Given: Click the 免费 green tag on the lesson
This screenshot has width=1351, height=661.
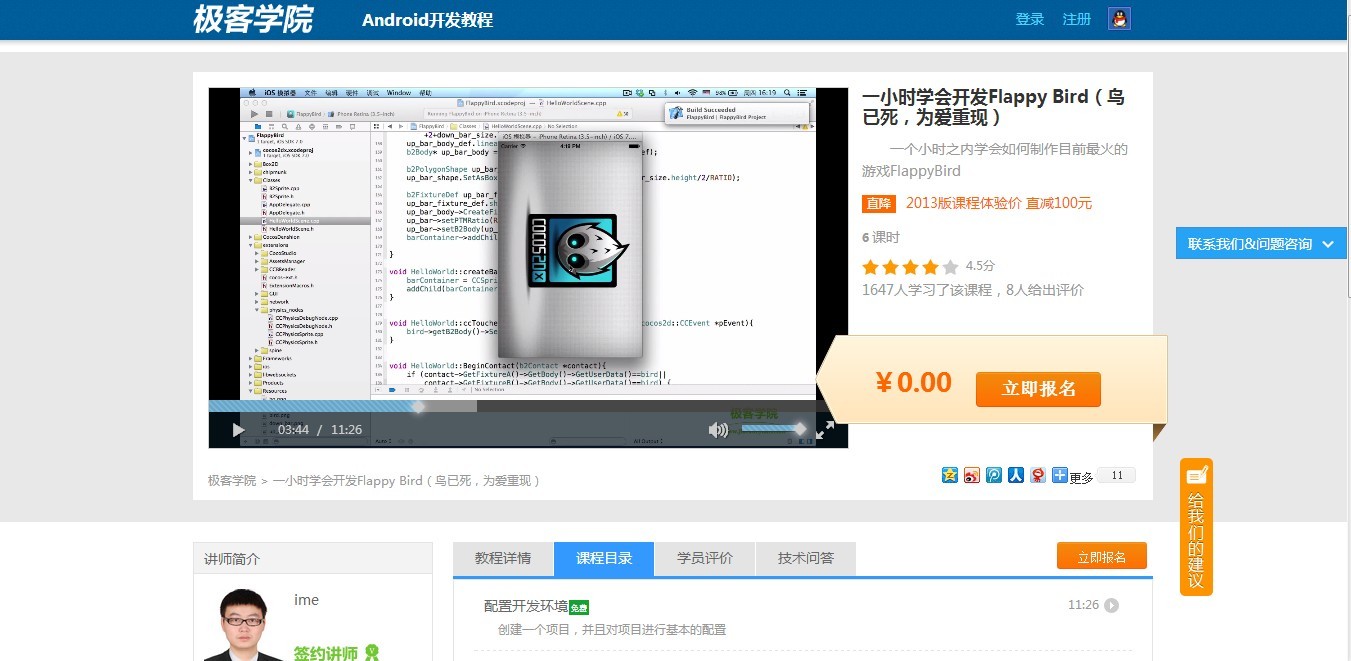Looking at the screenshot, I should [579, 607].
